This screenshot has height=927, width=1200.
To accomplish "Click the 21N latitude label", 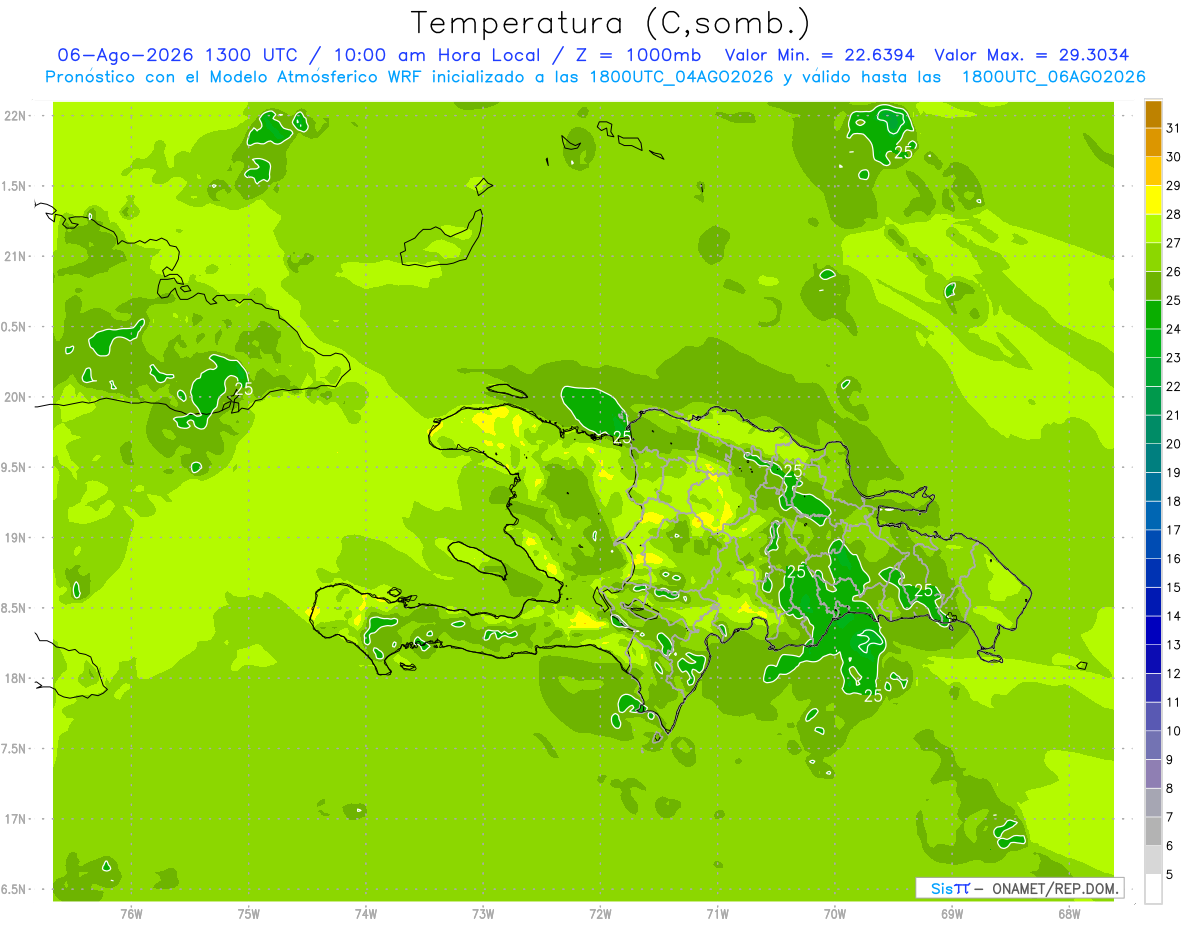I will [14, 257].
